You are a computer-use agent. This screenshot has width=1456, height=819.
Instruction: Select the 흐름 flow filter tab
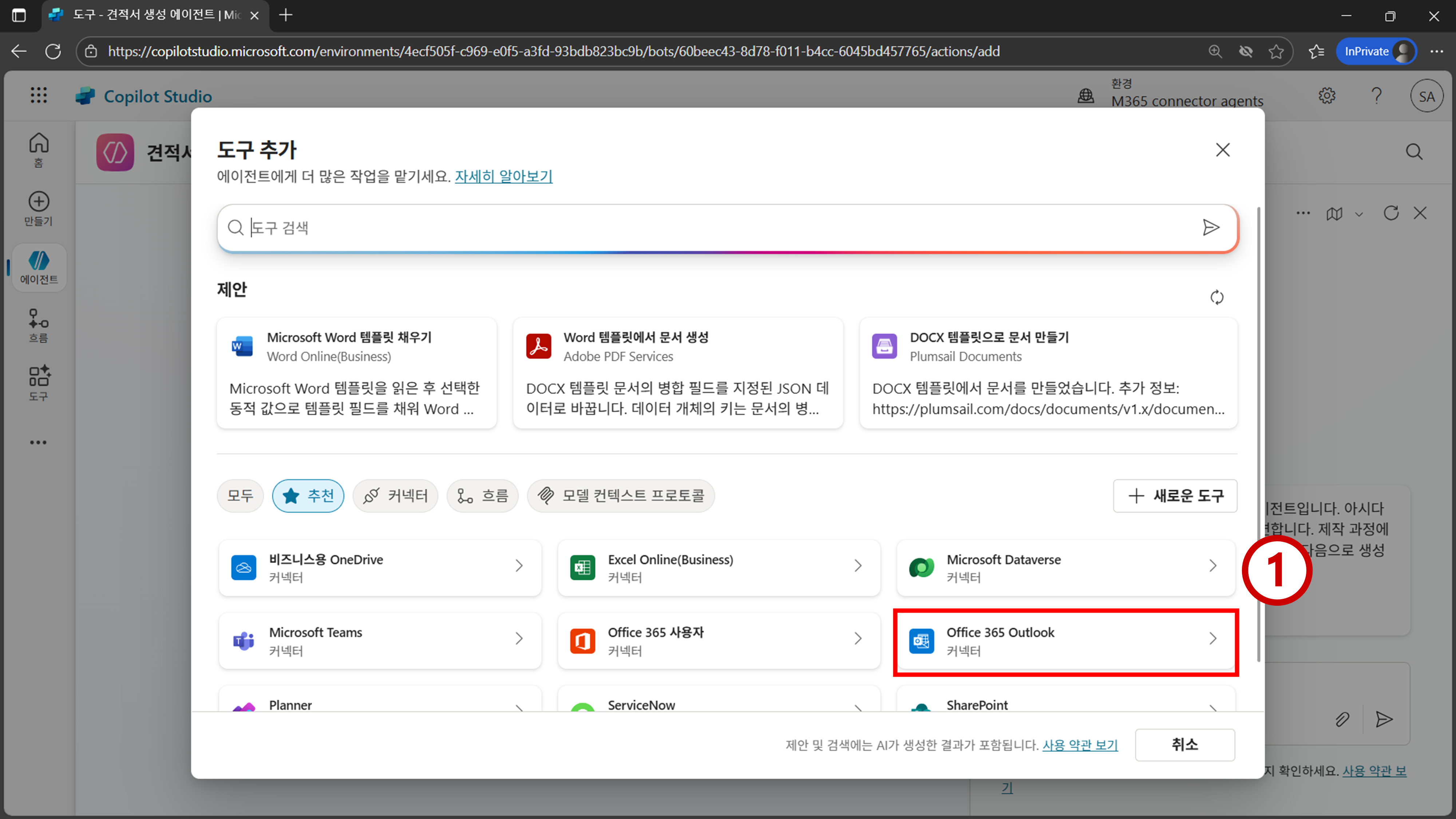pos(482,496)
